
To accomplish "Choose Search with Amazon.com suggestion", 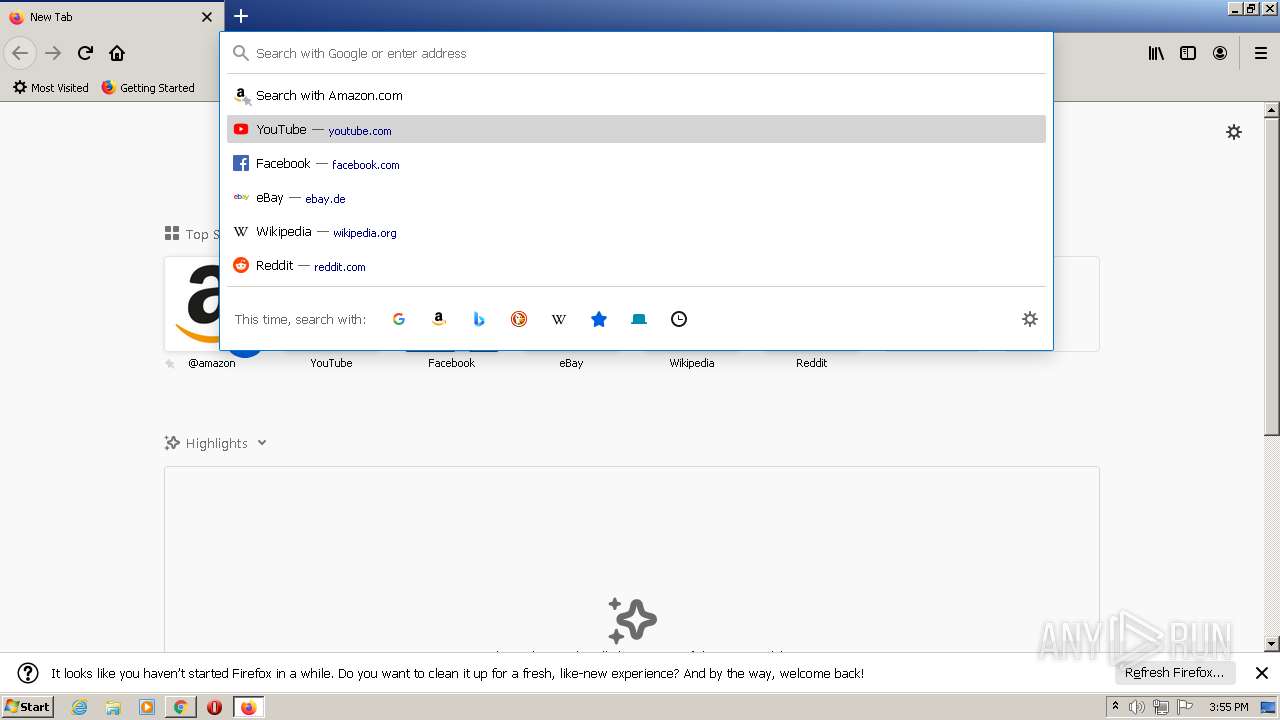I will [636, 96].
